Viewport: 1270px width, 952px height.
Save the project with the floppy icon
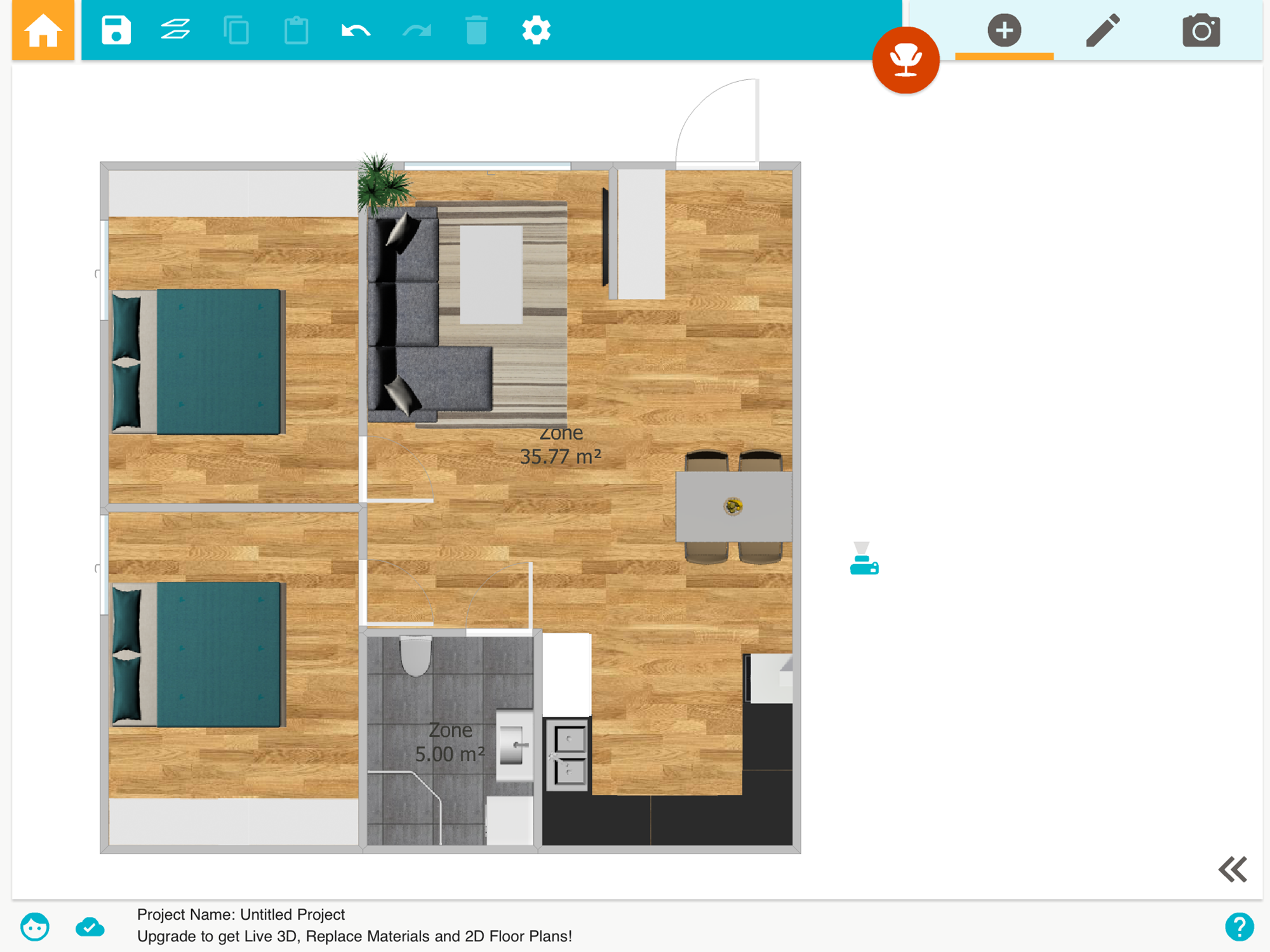click(116, 30)
